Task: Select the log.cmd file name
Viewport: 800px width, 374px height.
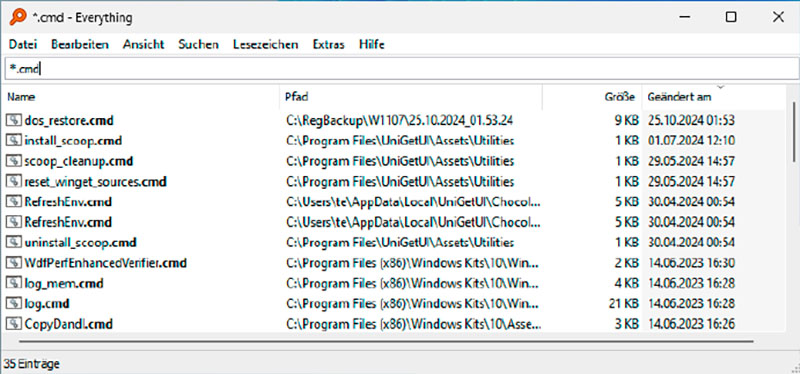Action: click(x=47, y=304)
